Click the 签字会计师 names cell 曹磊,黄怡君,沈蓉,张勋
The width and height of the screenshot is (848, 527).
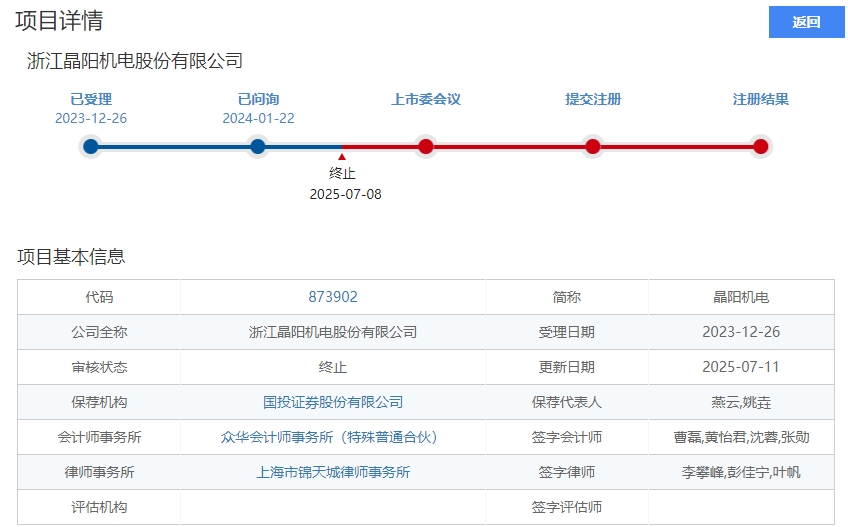click(x=741, y=437)
